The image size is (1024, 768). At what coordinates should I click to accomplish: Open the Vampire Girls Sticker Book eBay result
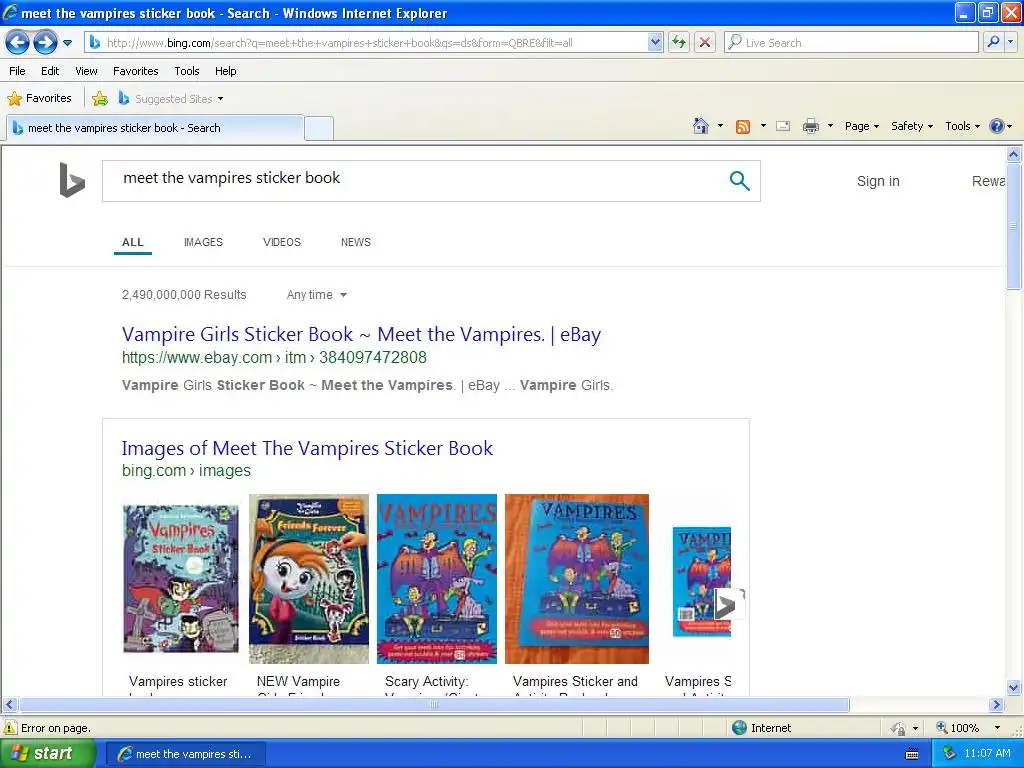point(361,334)
